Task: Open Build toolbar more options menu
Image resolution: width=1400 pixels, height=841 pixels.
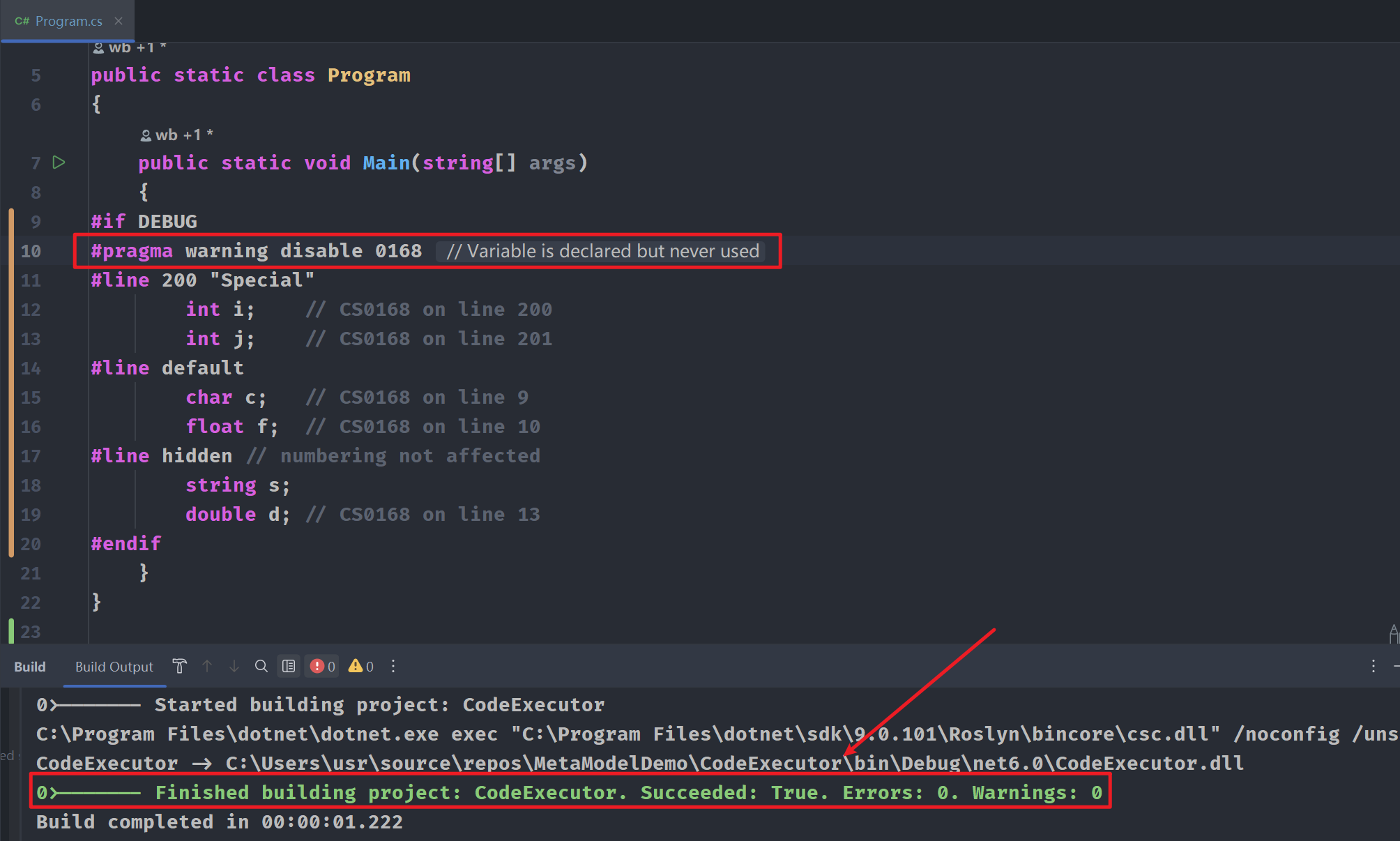Action: tap(393, 667)
